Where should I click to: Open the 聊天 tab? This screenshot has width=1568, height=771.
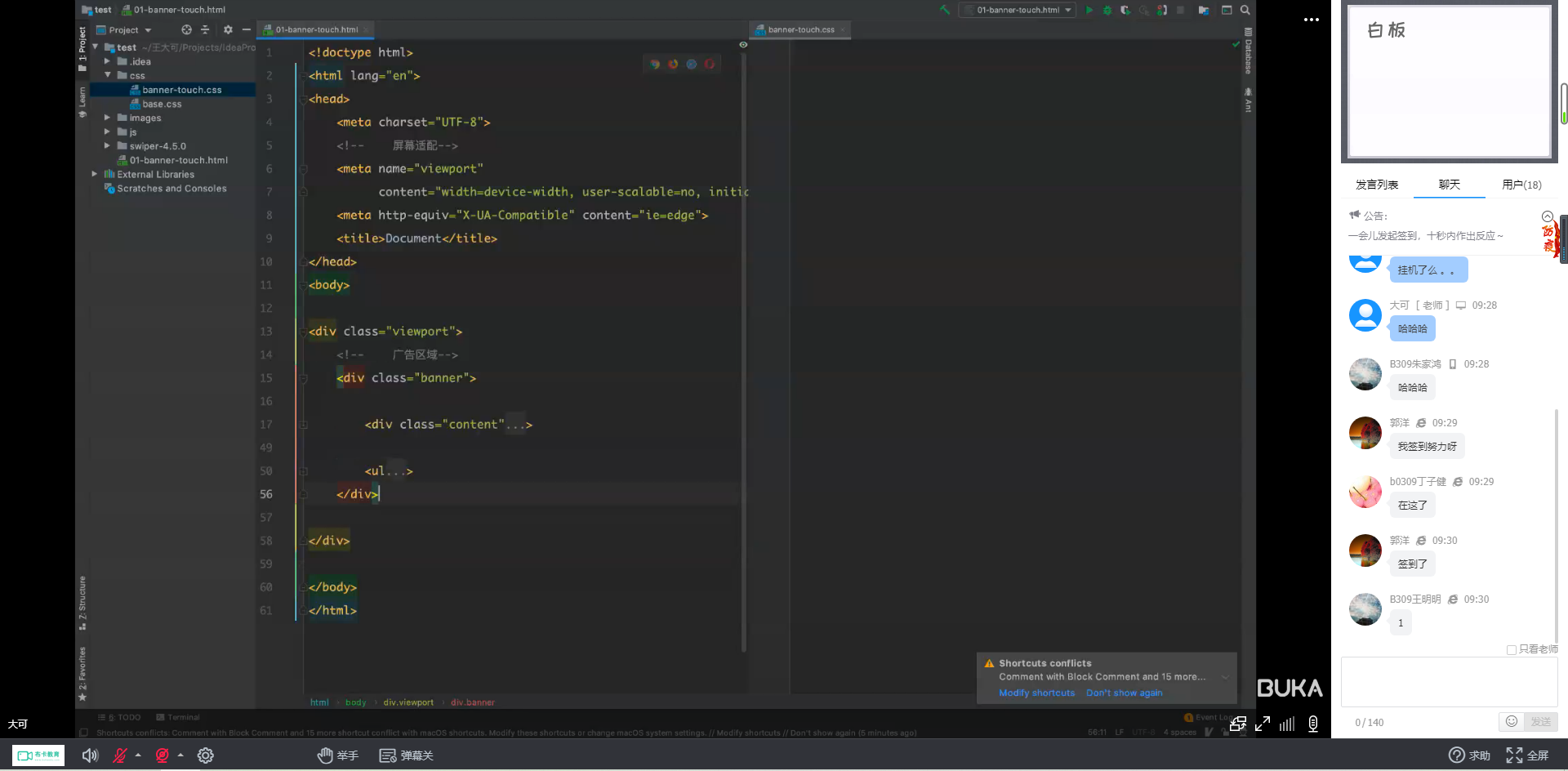pyautogui.click(x=1450, y=185)
